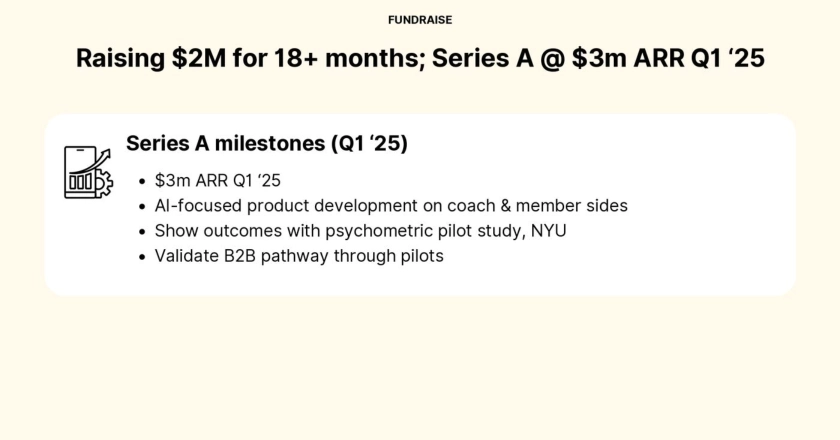
Task: Click the FUNDRAISE section label
Action: click(420, 19)
